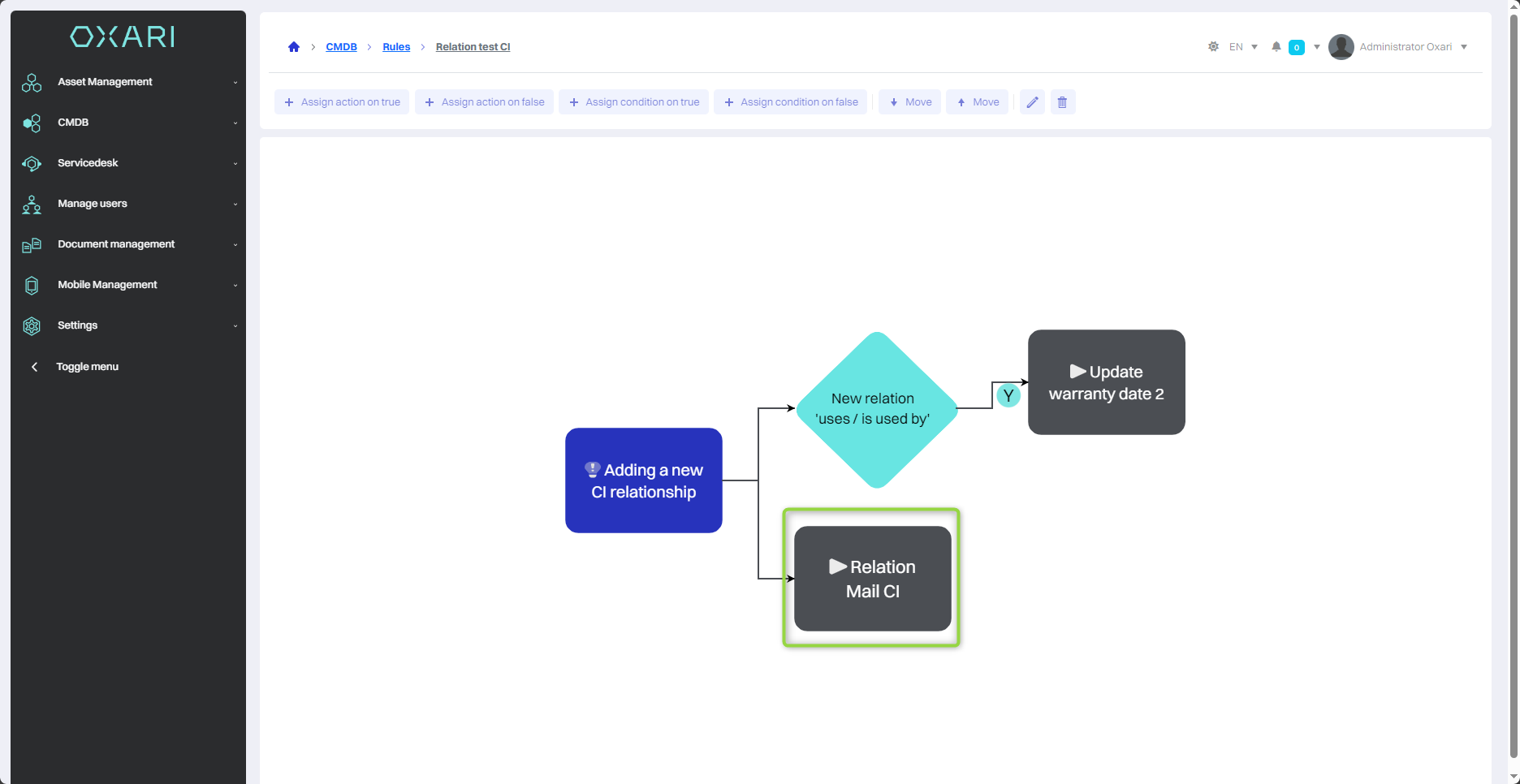Viewport: 1520px width, 784px height.
Task: Collapse sidebar with Toggle menu
Action: click(87, 367)
